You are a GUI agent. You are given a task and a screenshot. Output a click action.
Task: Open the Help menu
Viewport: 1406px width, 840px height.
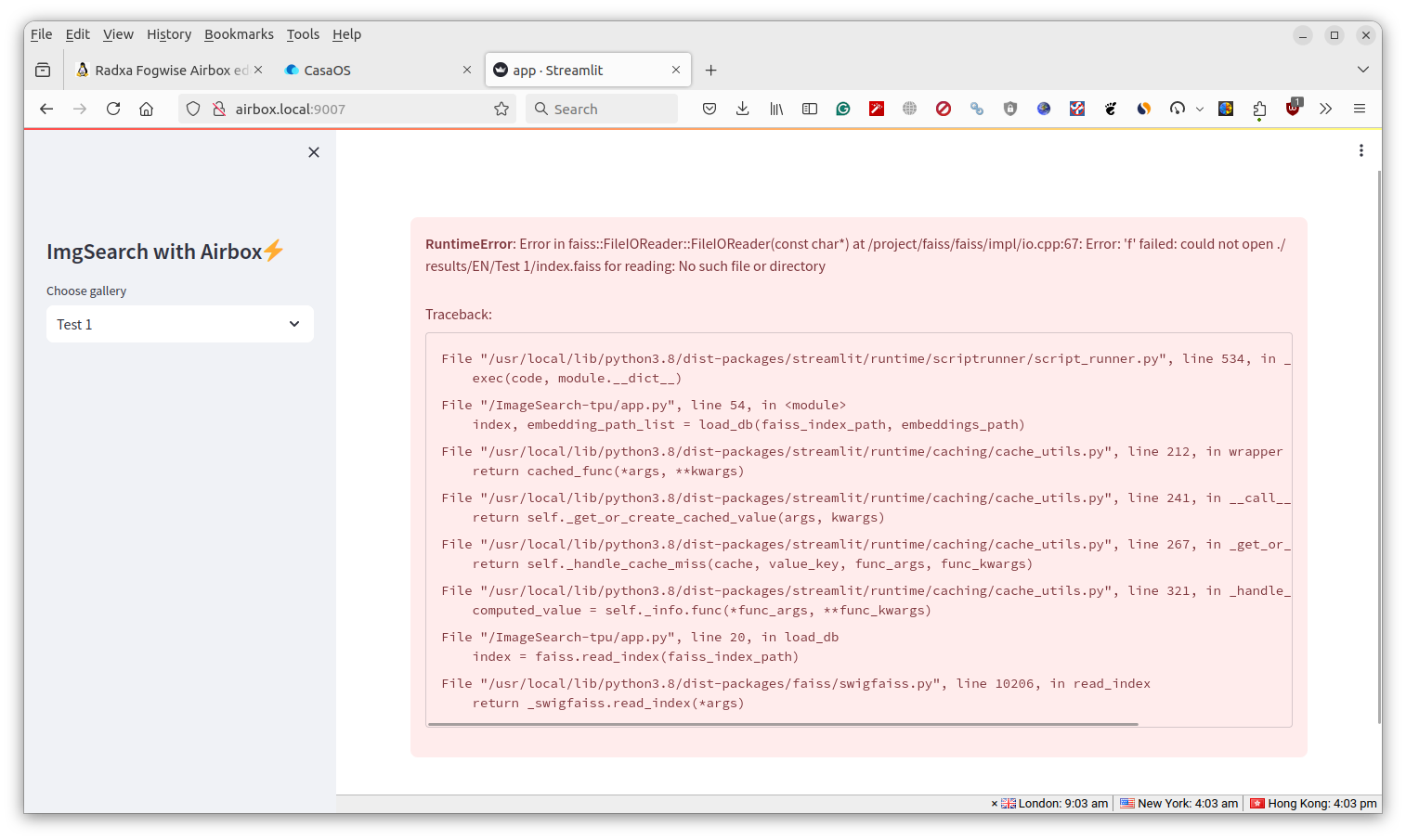coord(346,34)
